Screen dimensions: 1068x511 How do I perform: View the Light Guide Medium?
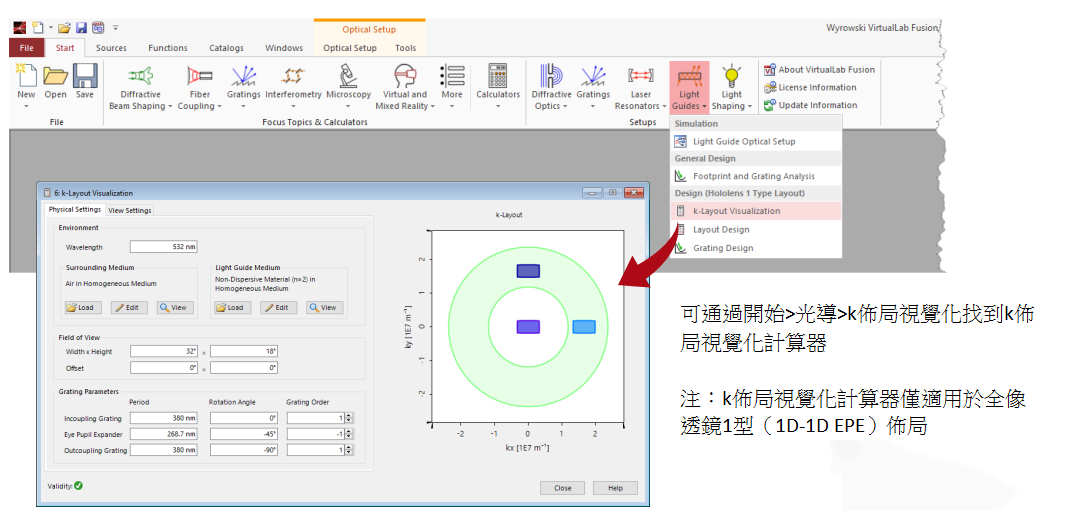click(325, 307)
